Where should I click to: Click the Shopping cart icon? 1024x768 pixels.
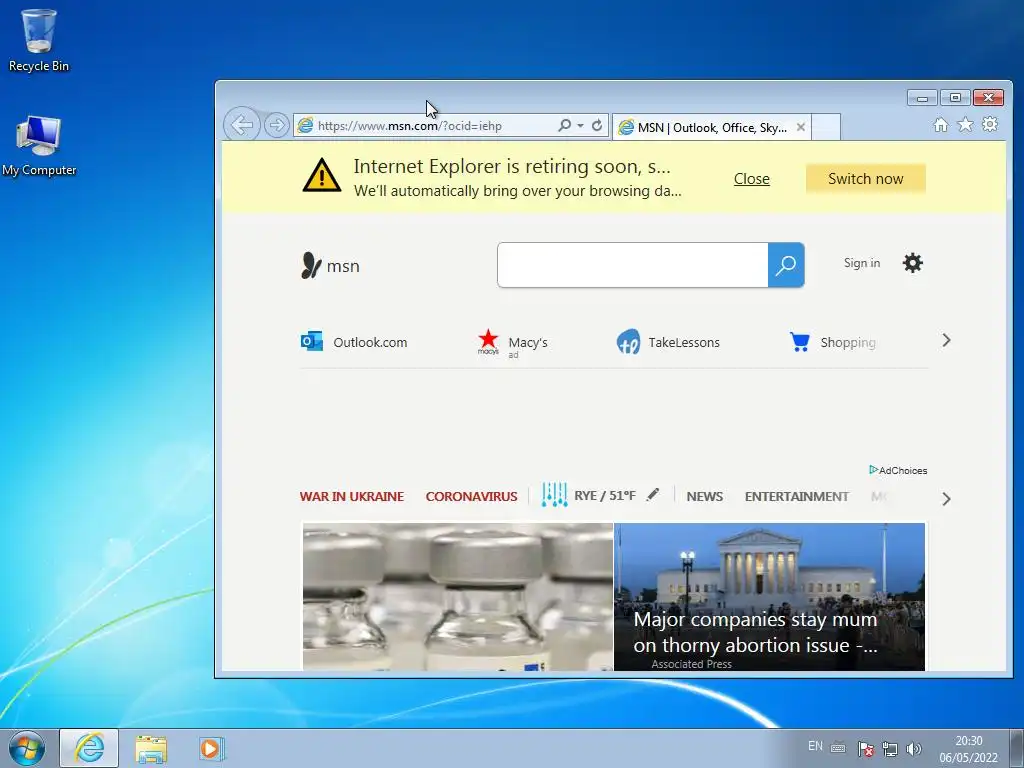click(x=799, y=341)
